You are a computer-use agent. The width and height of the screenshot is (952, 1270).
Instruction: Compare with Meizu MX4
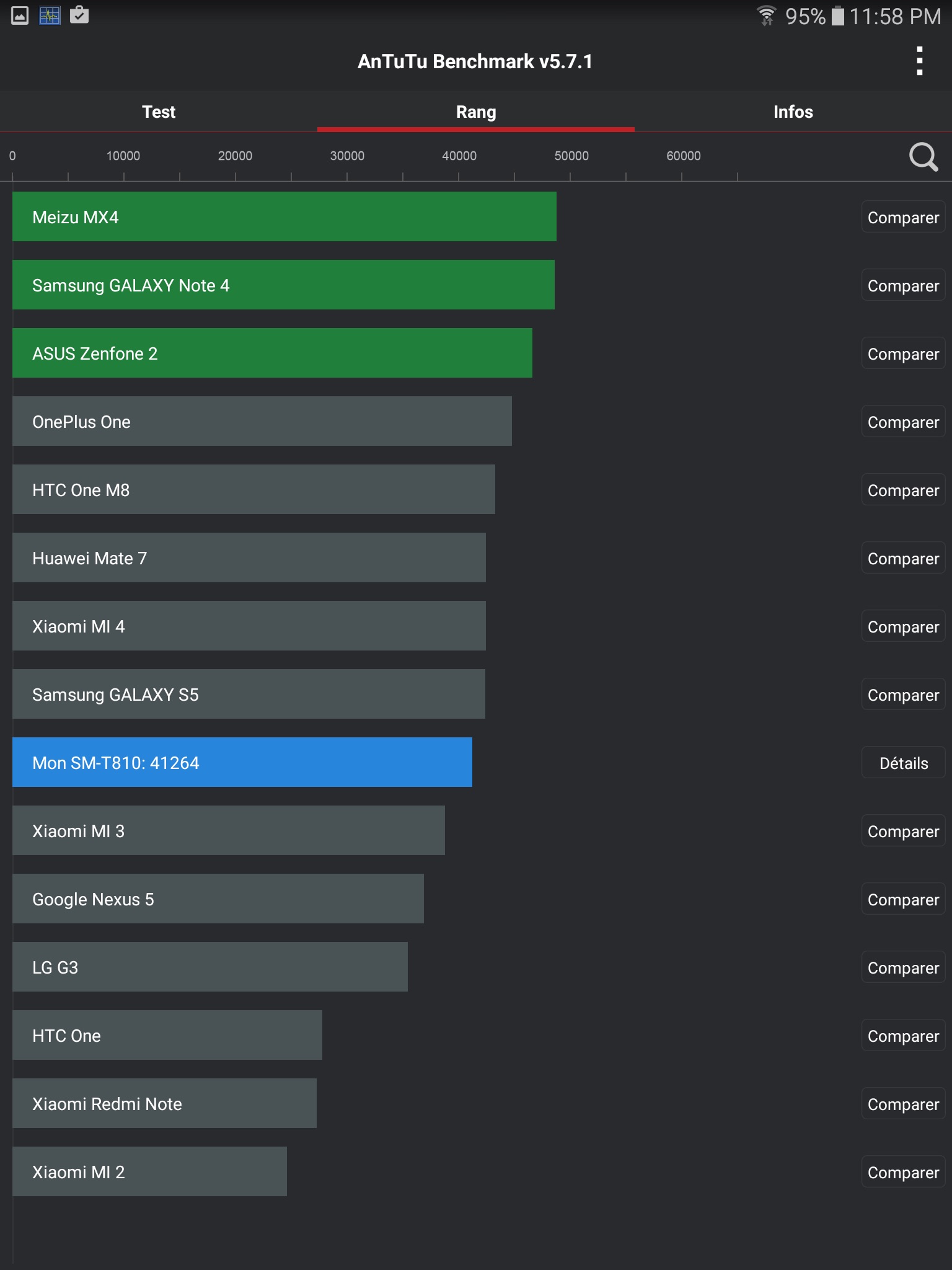pos(903,217)
